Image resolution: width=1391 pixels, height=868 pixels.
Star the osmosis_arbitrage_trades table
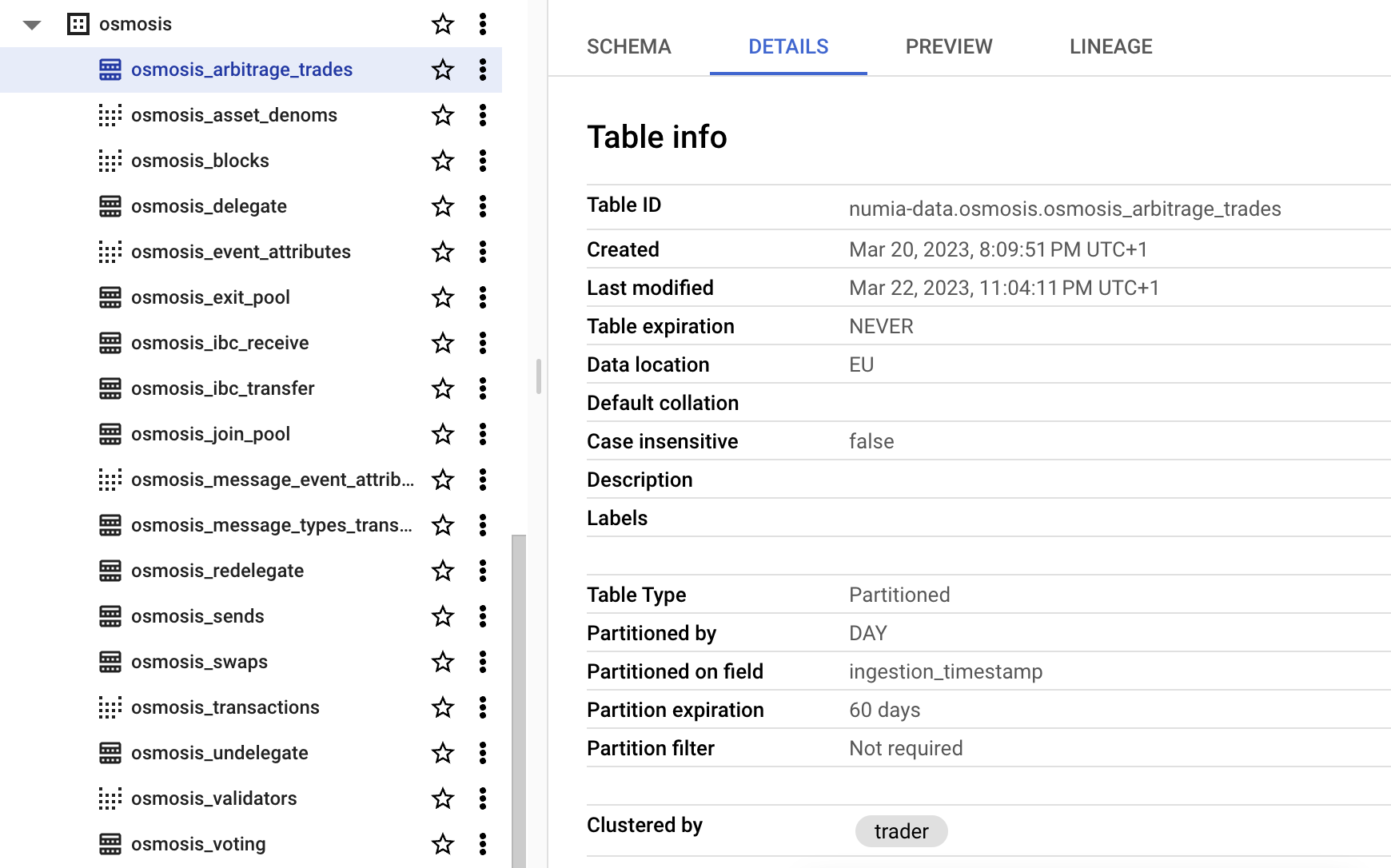(x=442, y=70)
